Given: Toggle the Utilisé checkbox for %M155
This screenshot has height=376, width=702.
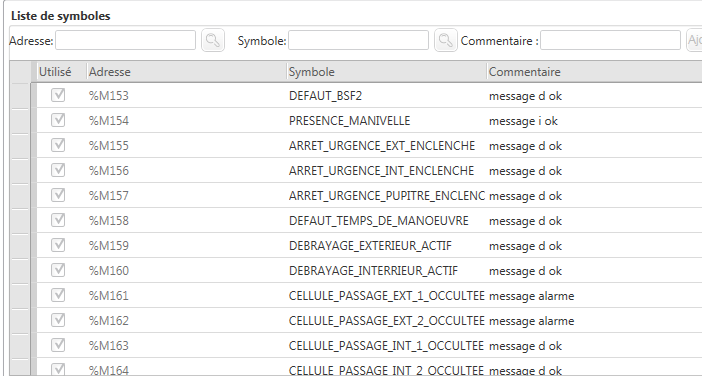Looking at the screenshot, I should pyautogui.click(x=58, y=145).
